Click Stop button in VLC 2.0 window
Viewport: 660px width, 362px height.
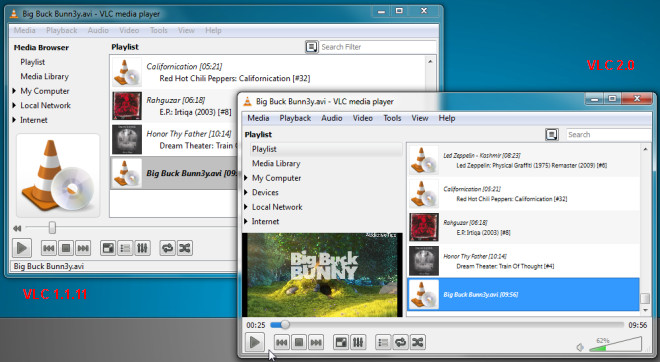[299, 343]
